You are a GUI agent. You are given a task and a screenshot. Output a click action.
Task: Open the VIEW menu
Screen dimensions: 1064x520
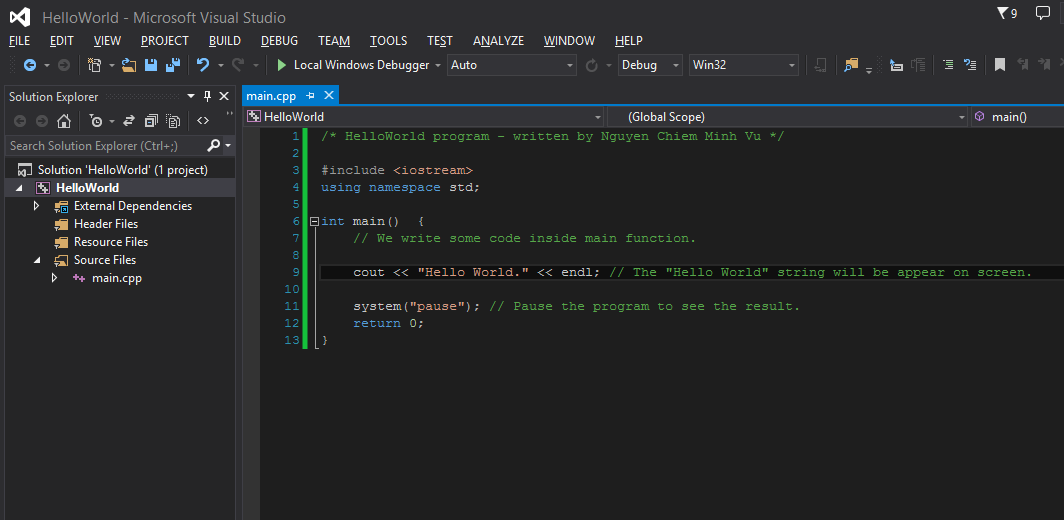coord(107,41)
